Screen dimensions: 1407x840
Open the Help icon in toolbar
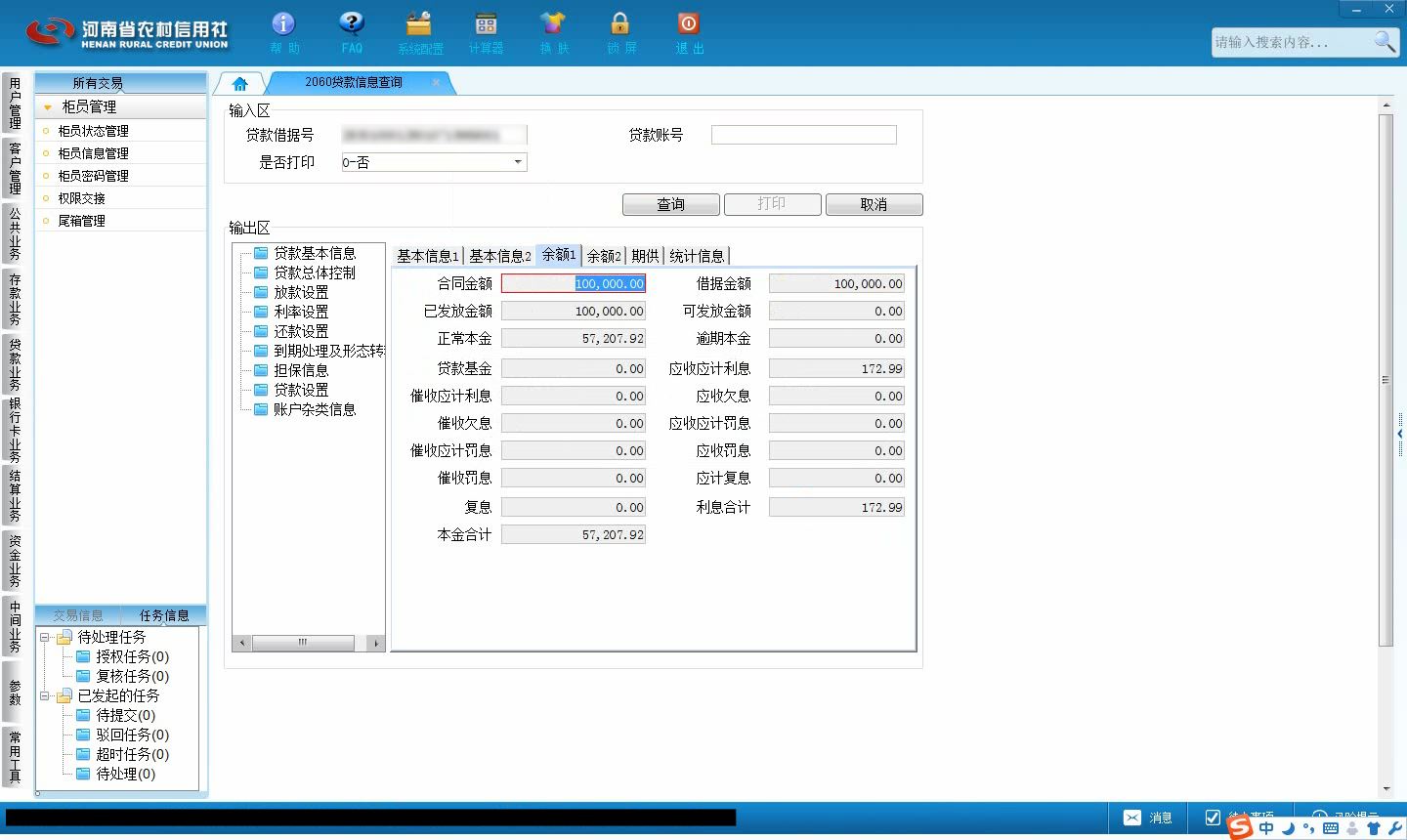pos(283,24)
